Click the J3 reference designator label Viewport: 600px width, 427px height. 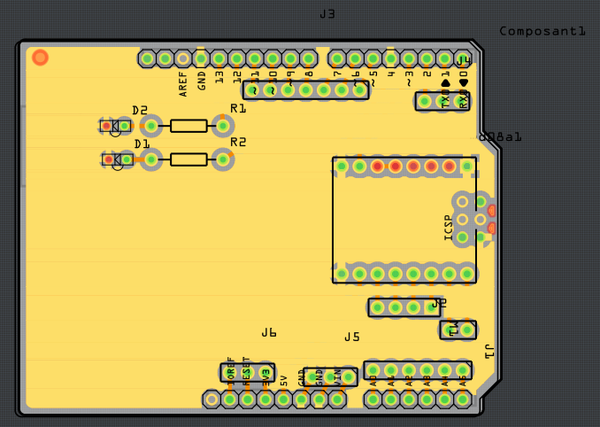click(x=327, y=14)
